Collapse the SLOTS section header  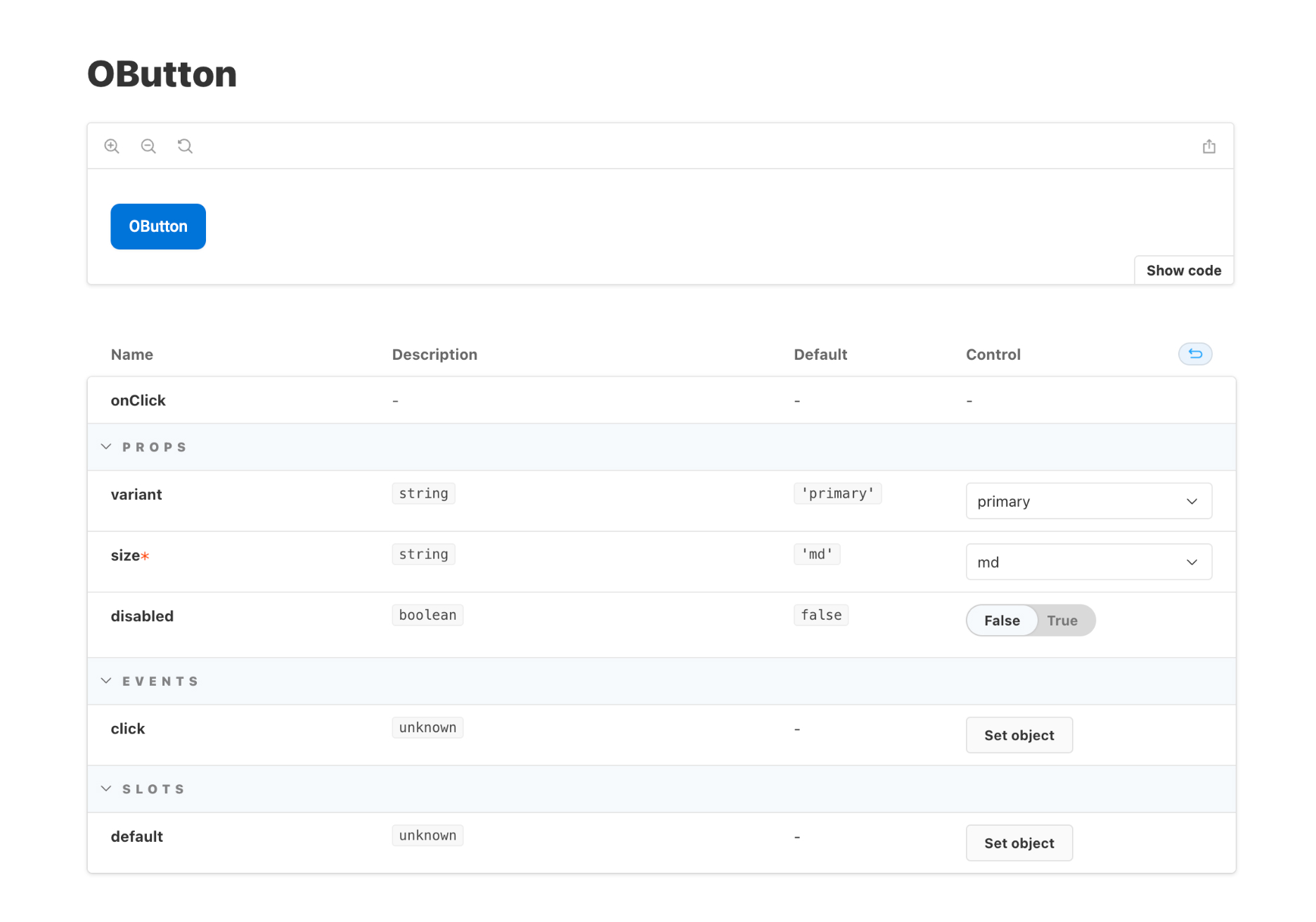[x=661, y=789]
